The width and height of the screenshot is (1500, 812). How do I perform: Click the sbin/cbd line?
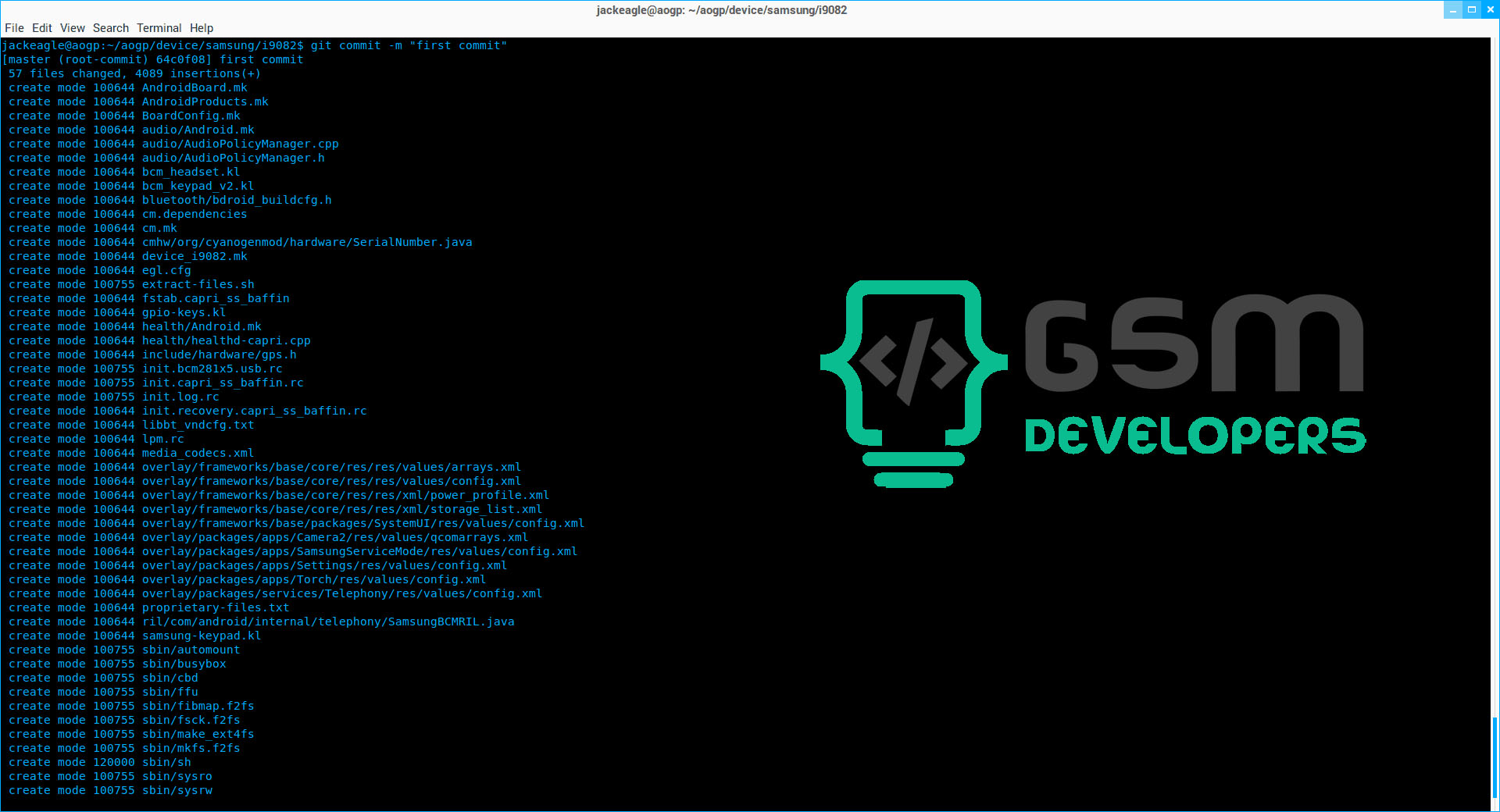coord(103,678)
